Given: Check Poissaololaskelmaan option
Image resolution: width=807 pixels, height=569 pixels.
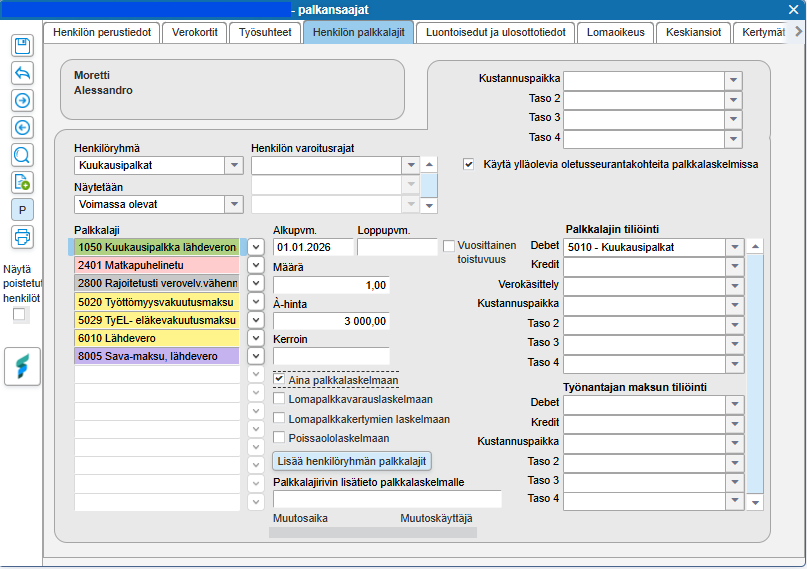Looking at the screenshot, I should pyautogui.click(x=279, y=438).
